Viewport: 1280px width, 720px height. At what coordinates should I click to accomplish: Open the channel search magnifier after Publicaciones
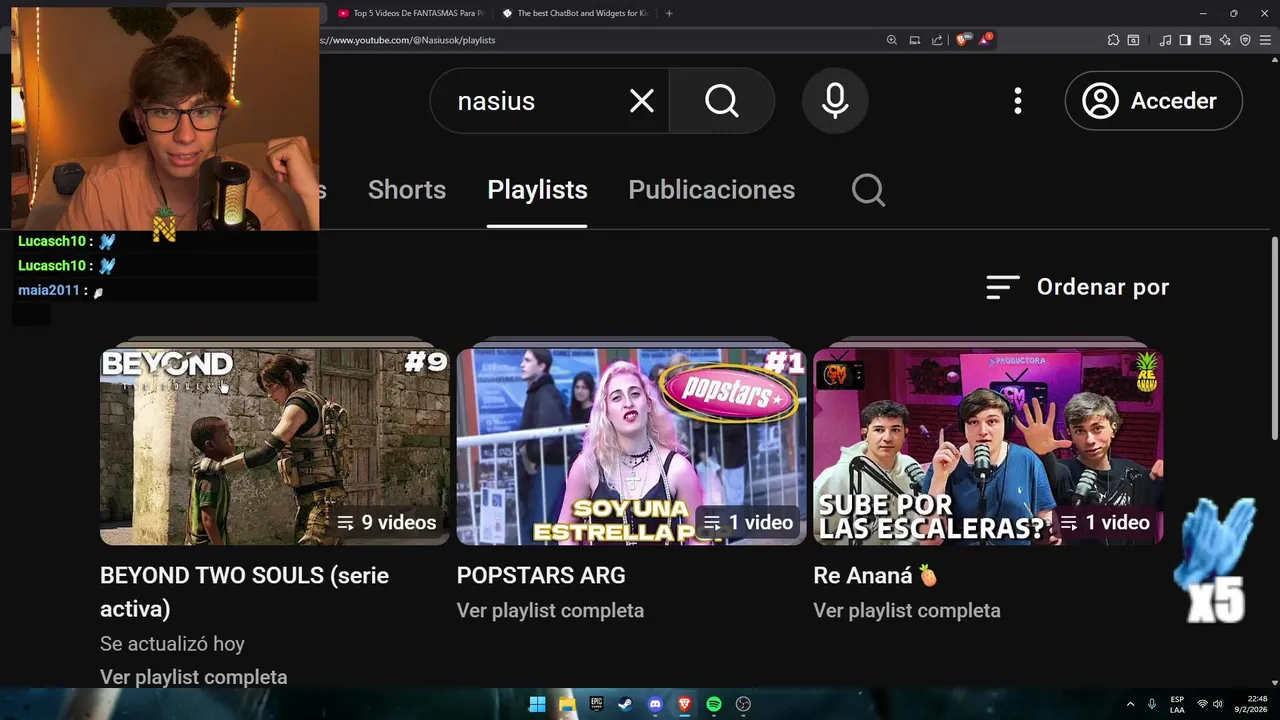[868, 190]
